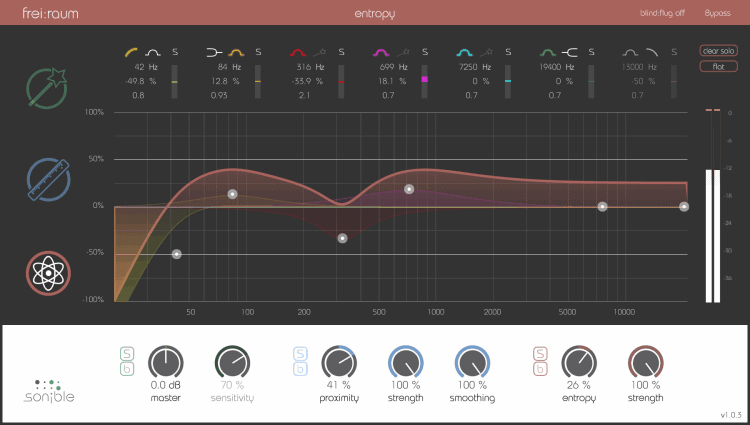Click 699 Hz band gain slider
The width and height of the screenshot is (750, 425).
(425, 82)
